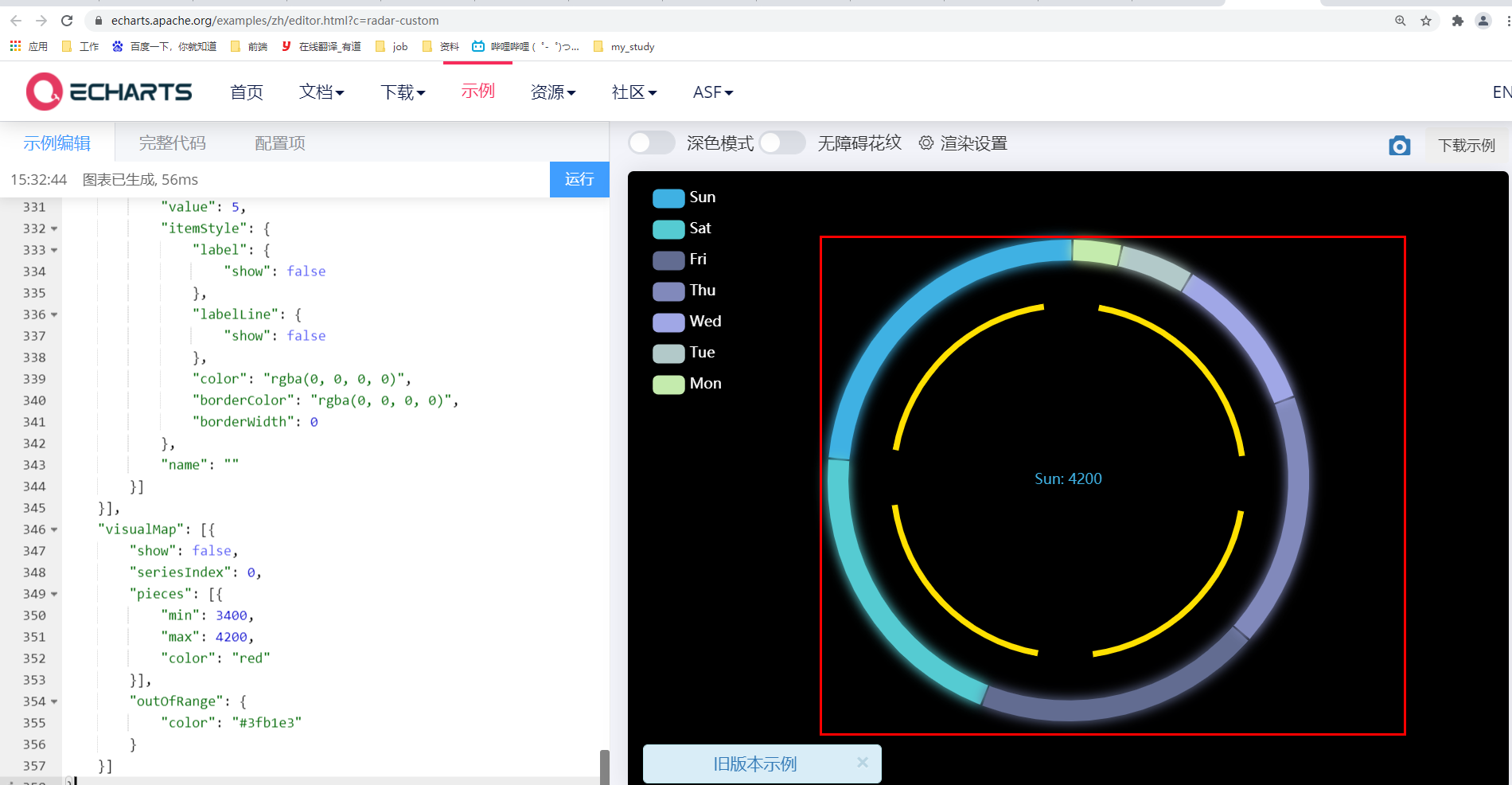The image size is (1512, 785).
Task: Click the blue 运行 button
Action: click(x=579, y=179)
